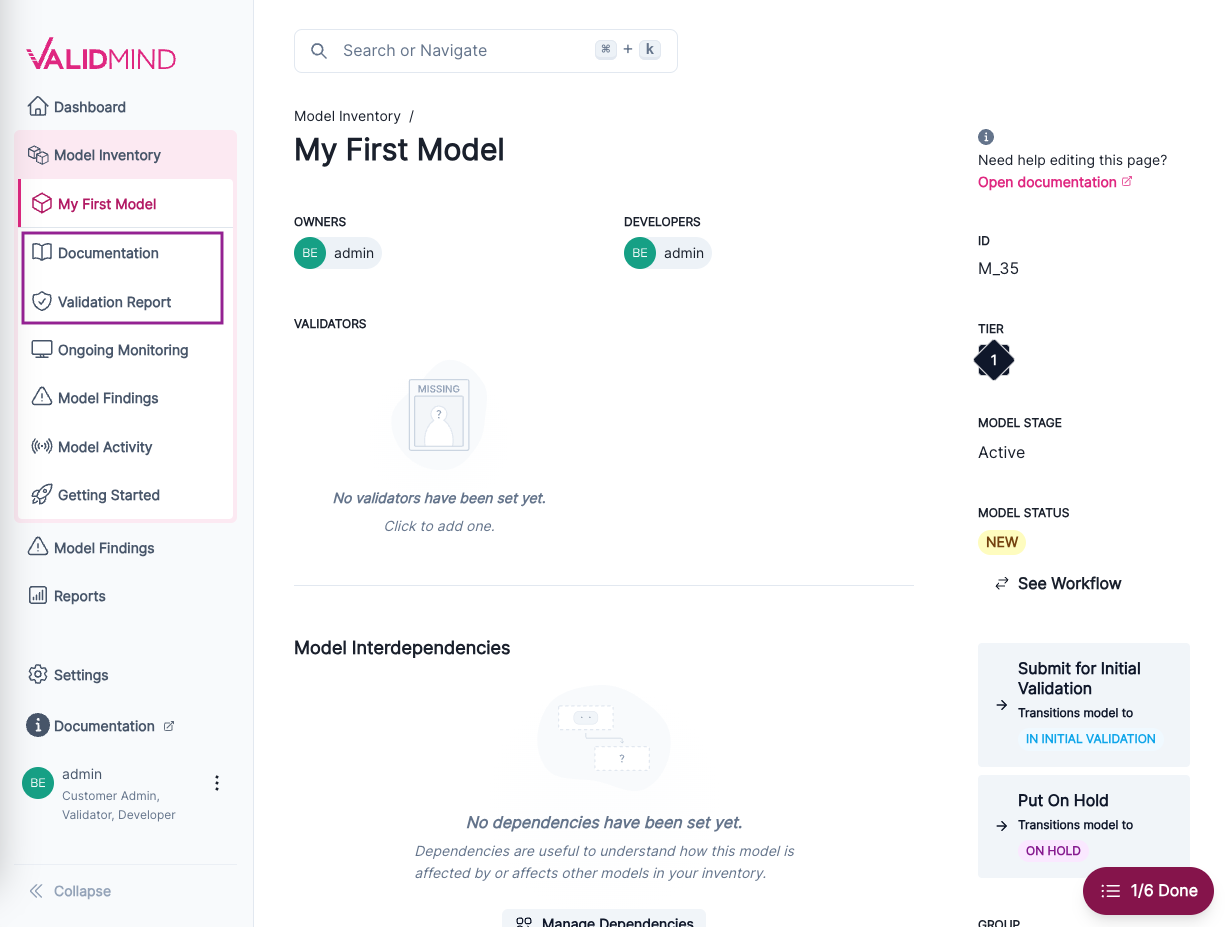Click the Tier 1 diamond badge
This screenshot has width=1225, height=927.
click(x=993, y=359)
